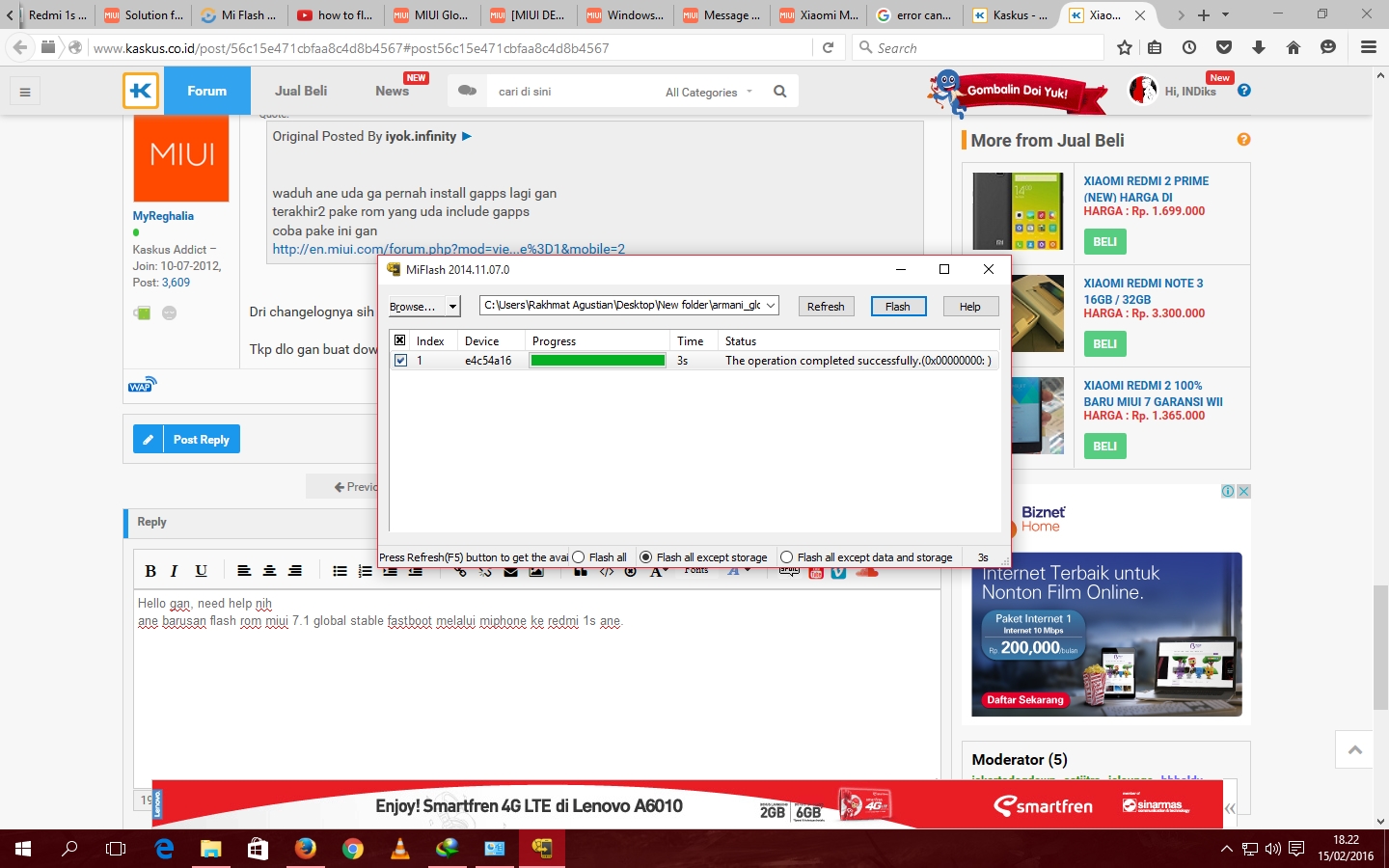Open File Explorer from the taskbar
This screenshot has width=1389, height=868.
(x=211, y=849)
